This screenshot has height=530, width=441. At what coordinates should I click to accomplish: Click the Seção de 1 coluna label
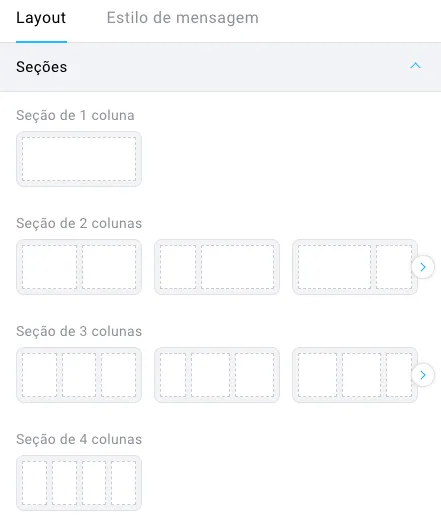click(75, 115)
